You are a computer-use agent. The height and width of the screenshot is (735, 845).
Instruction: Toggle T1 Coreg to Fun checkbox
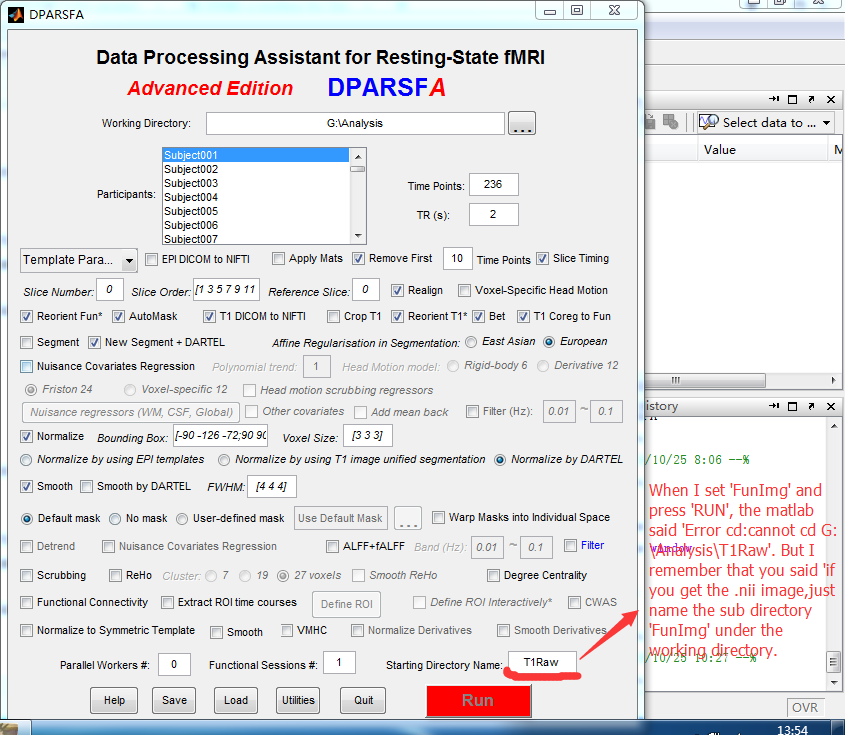click(523, 316)
